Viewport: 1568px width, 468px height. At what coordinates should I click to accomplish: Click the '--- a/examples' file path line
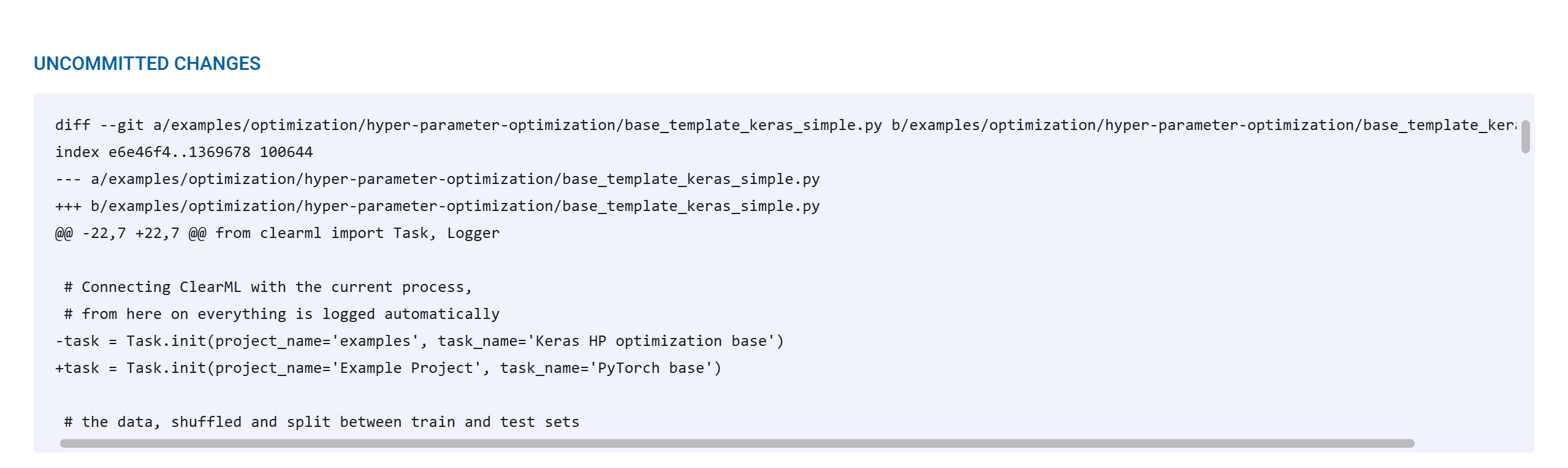437,179
